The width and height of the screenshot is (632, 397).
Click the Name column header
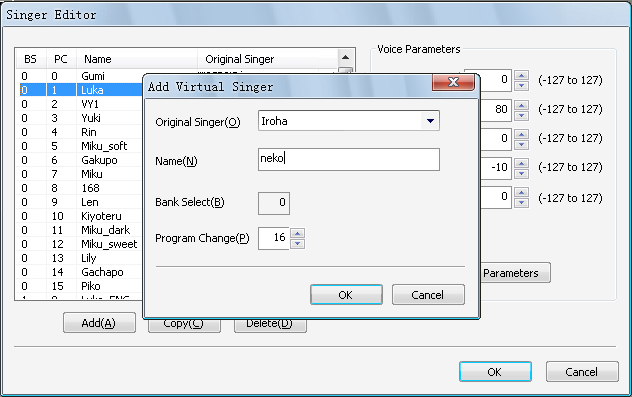tap(137, 59)
